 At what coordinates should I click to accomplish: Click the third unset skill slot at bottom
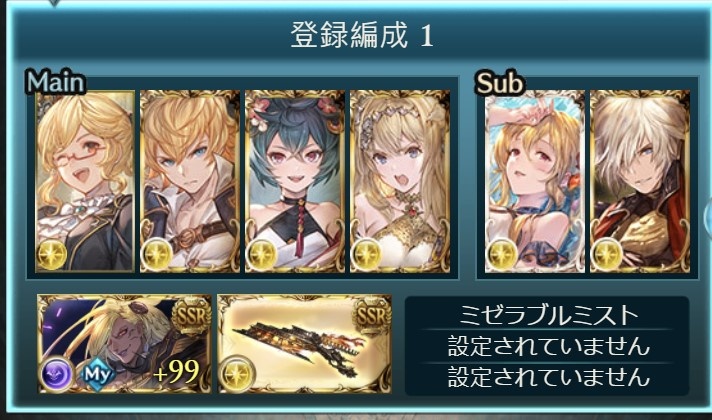click(x=547, y=378)
